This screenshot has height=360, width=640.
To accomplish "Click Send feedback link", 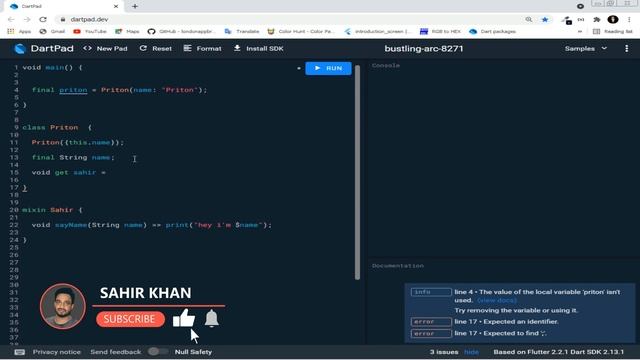I will [x=116, y=352].
